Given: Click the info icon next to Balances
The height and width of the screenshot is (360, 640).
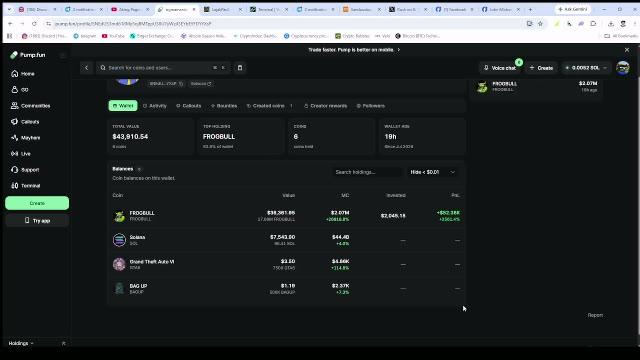Looking at the screenshot, I should tap(139, 169).
